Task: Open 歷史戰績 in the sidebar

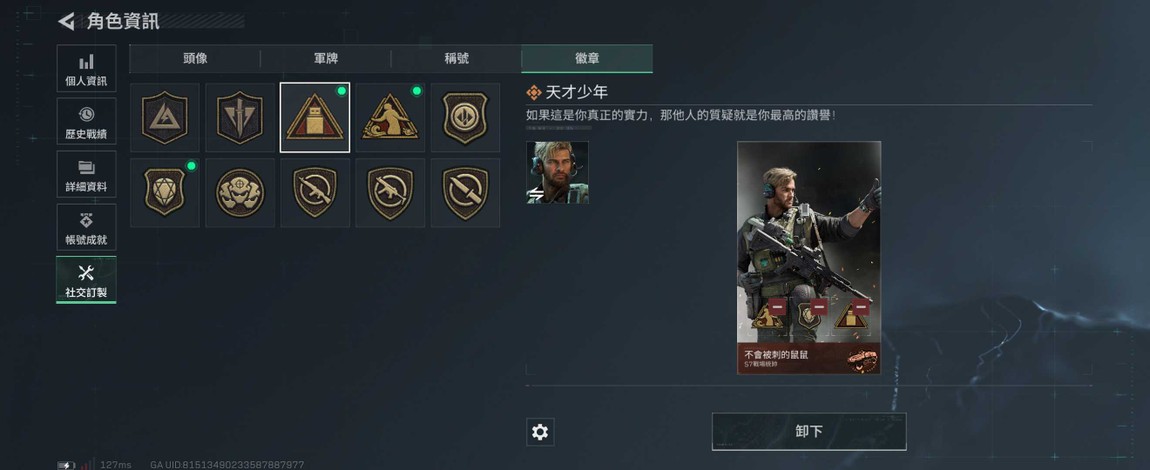Action: (86, 121)
